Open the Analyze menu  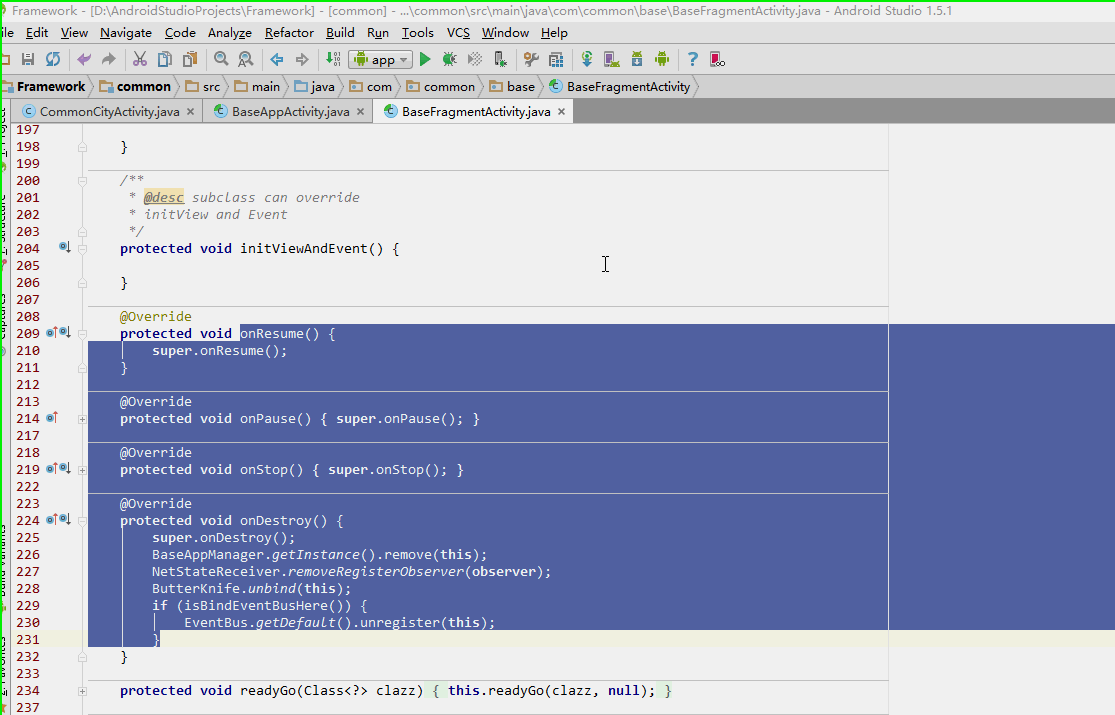click(x=230, y=33)
